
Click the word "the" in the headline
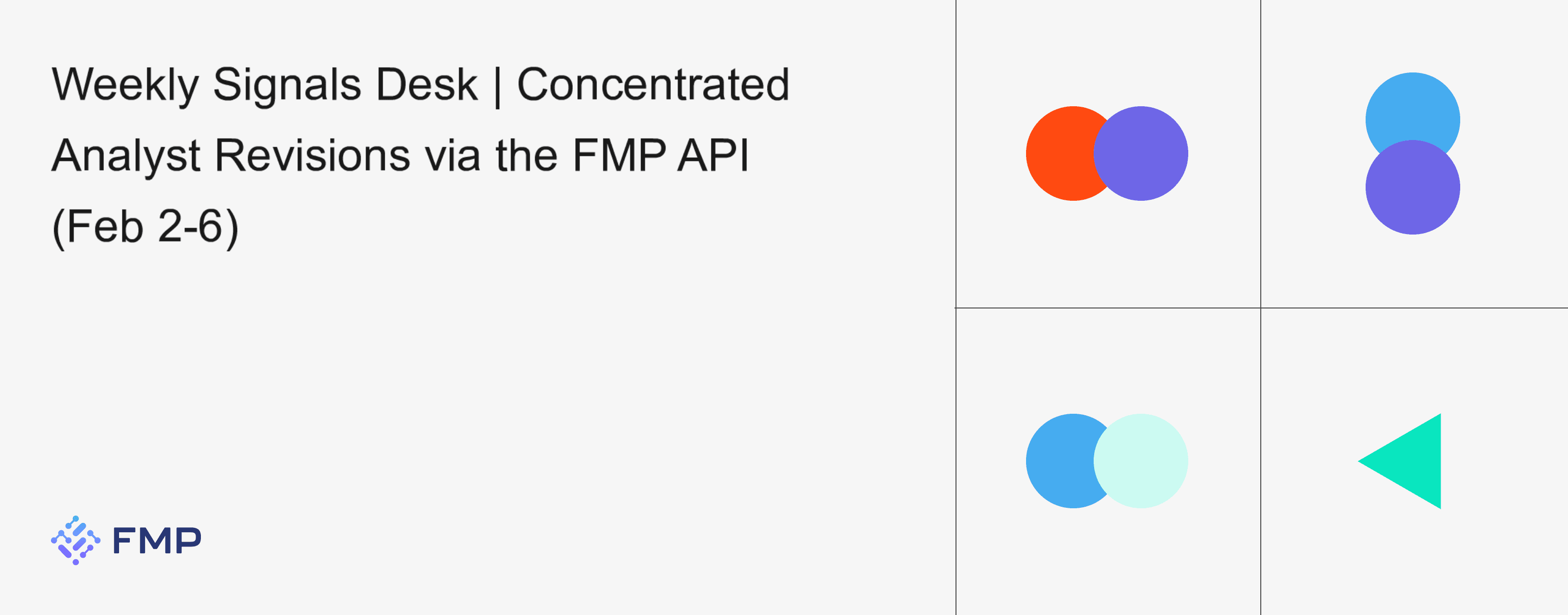click(x=526, y=156)
